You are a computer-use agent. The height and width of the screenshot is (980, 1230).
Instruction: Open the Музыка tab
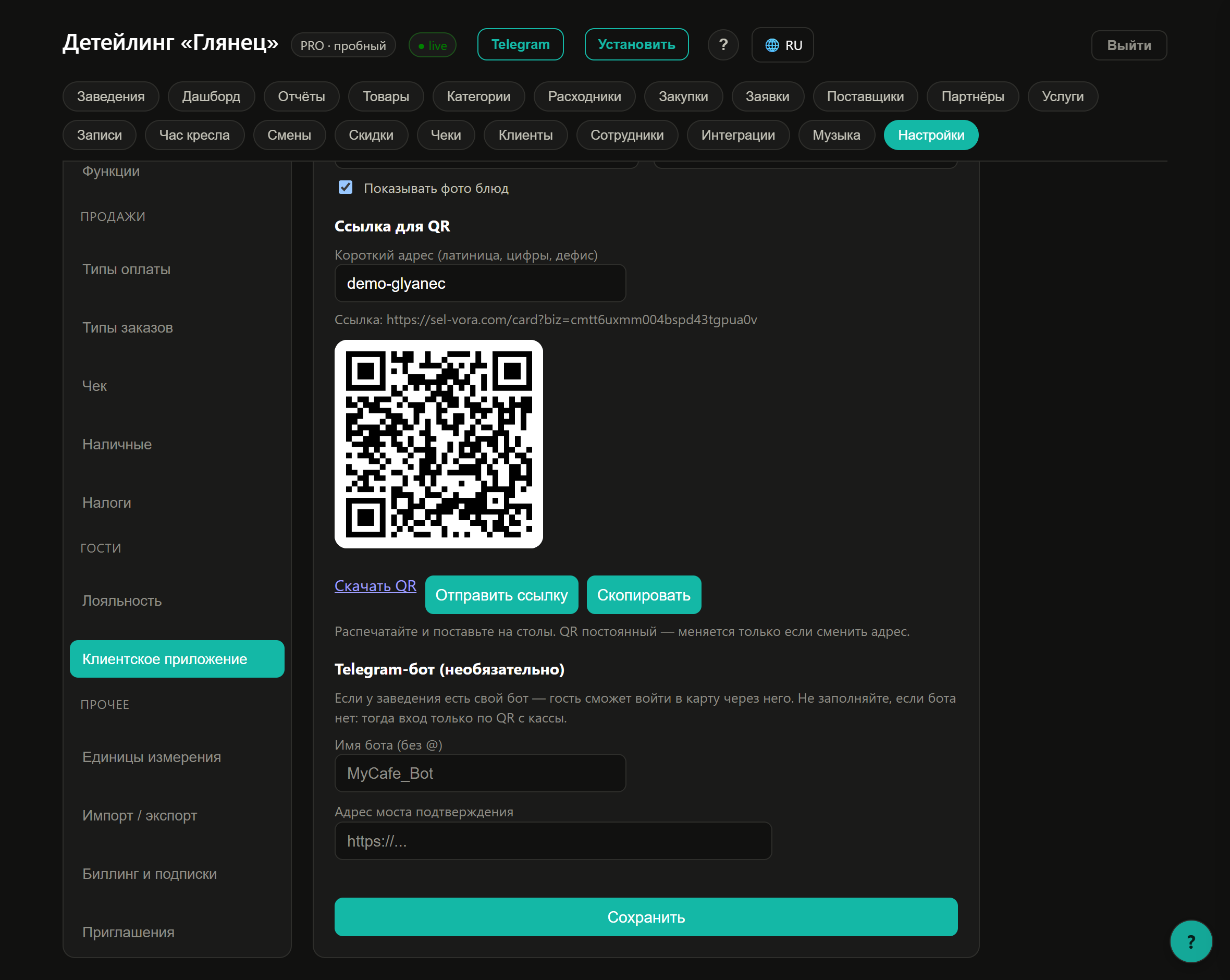click(x=837, y=135)
